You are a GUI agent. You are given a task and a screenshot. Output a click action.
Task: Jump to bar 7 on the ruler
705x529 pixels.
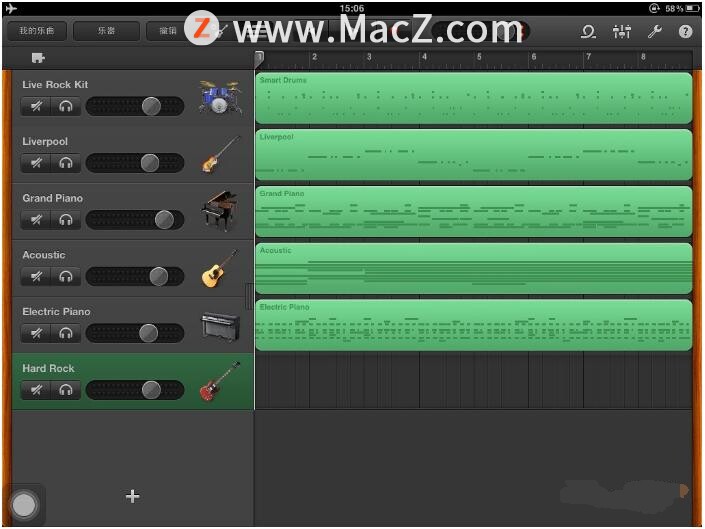coord(589,57)
